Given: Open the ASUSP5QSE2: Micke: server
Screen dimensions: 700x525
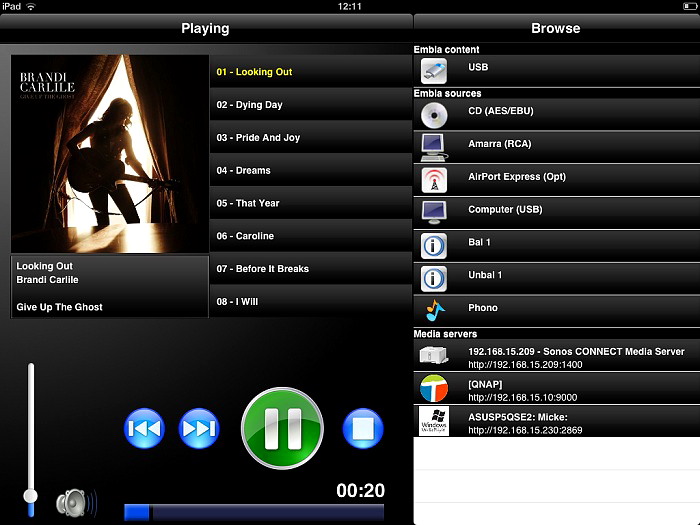Looking at the screenshot, I should (557, 421).
